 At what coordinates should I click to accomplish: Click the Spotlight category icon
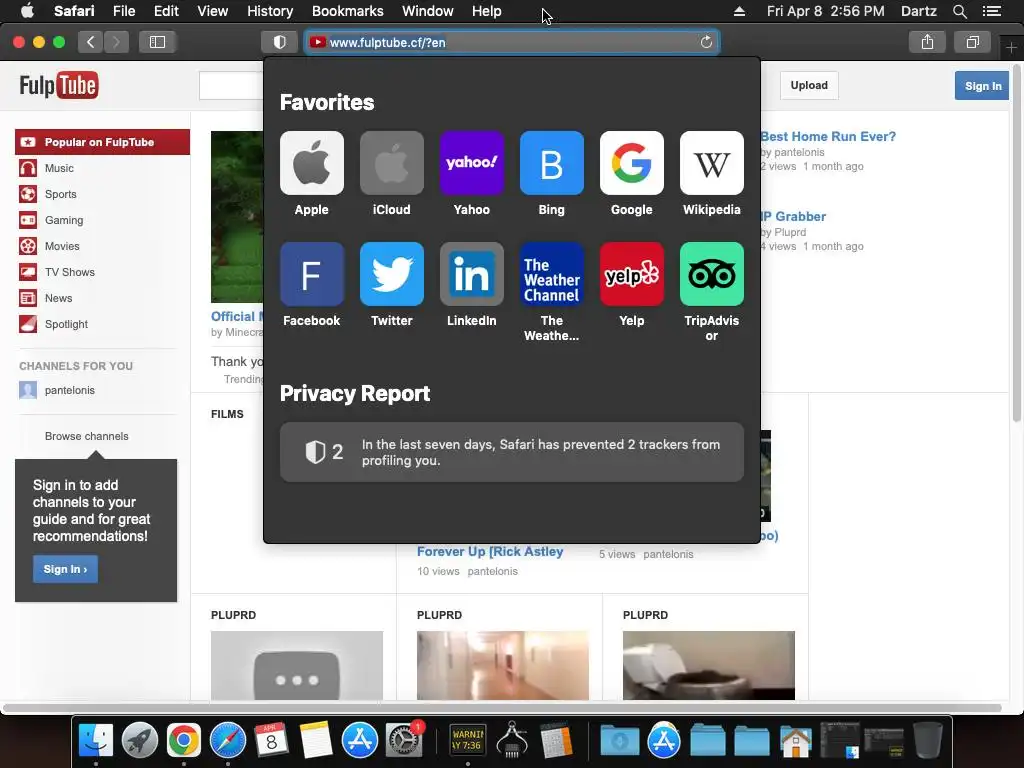28,324
